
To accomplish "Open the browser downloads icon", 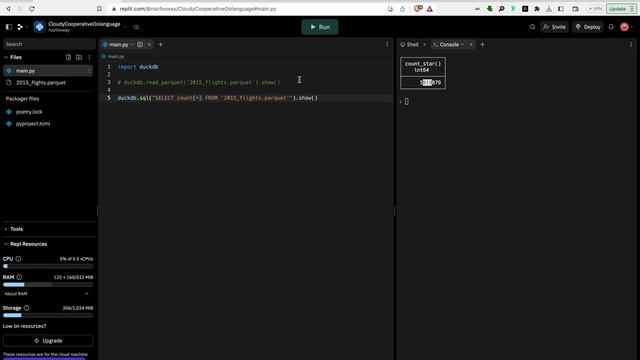I will pyautogui.click(x=549, y=9).
